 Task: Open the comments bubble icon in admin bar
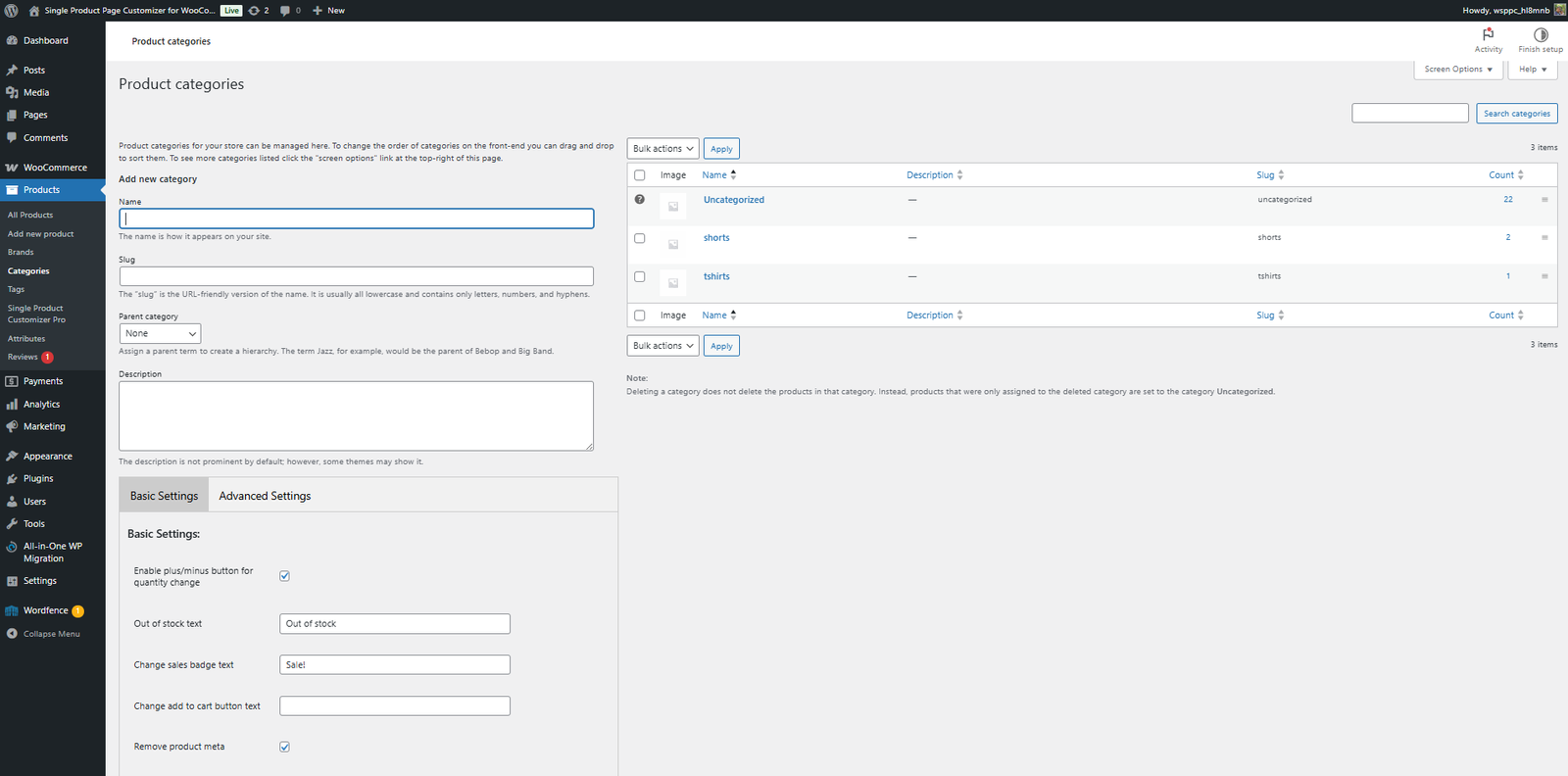tap(285, 11)
